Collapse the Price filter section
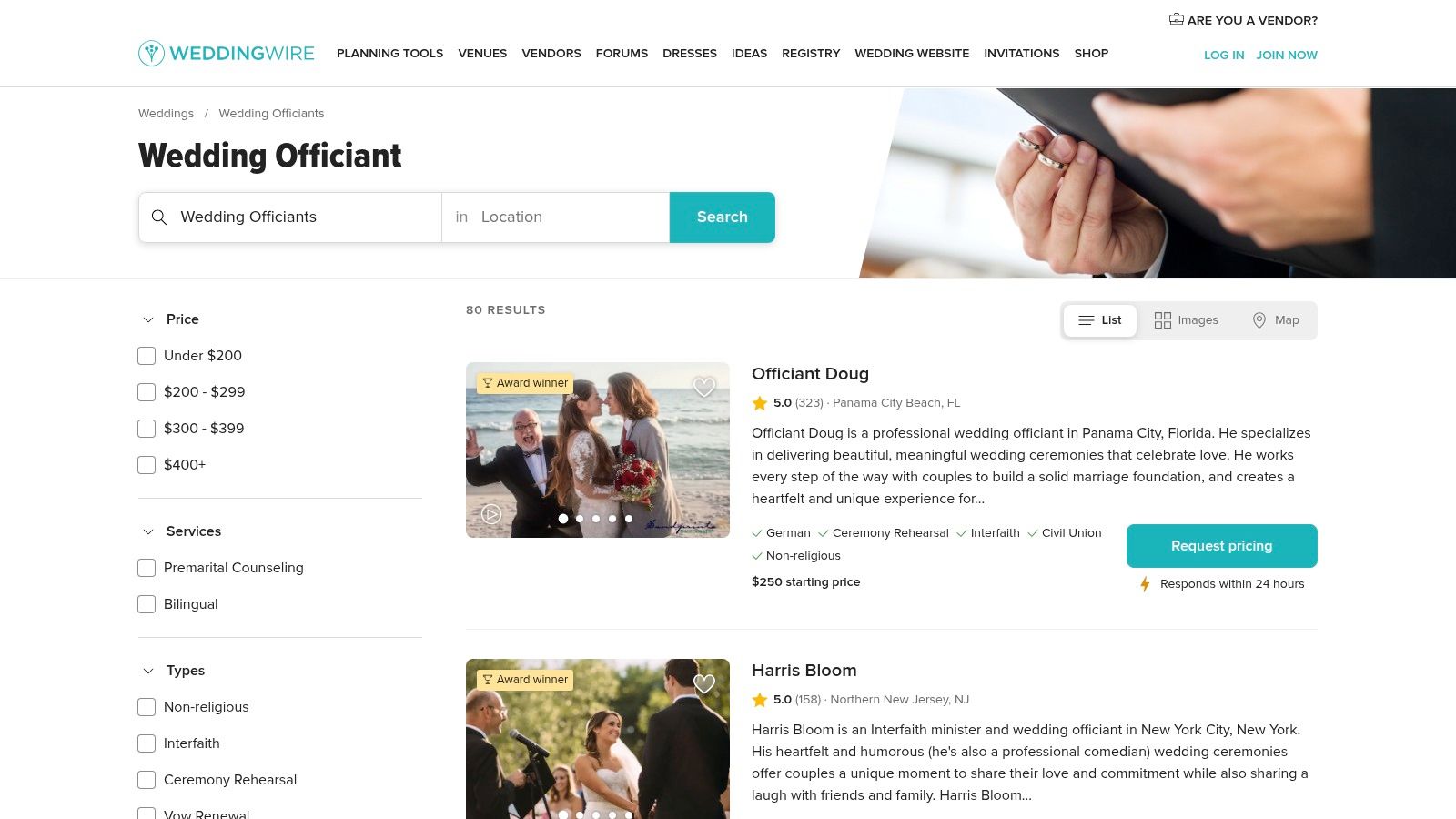This screenshot has width=1456, height=819. point(148,319)
